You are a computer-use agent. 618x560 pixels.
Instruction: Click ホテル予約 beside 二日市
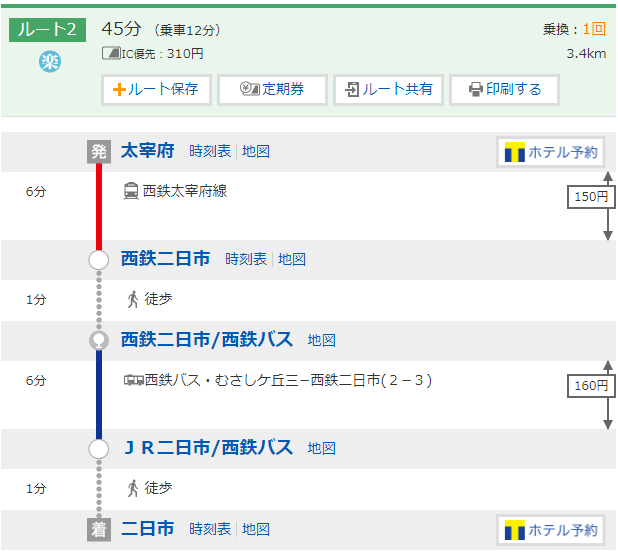click(550, 530)
